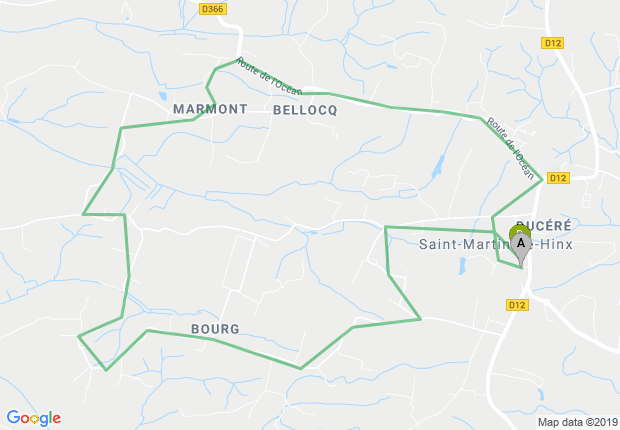Click the small blue pond above MARMONT
Screen dimensions: 620x430
[x=163, y=96]
